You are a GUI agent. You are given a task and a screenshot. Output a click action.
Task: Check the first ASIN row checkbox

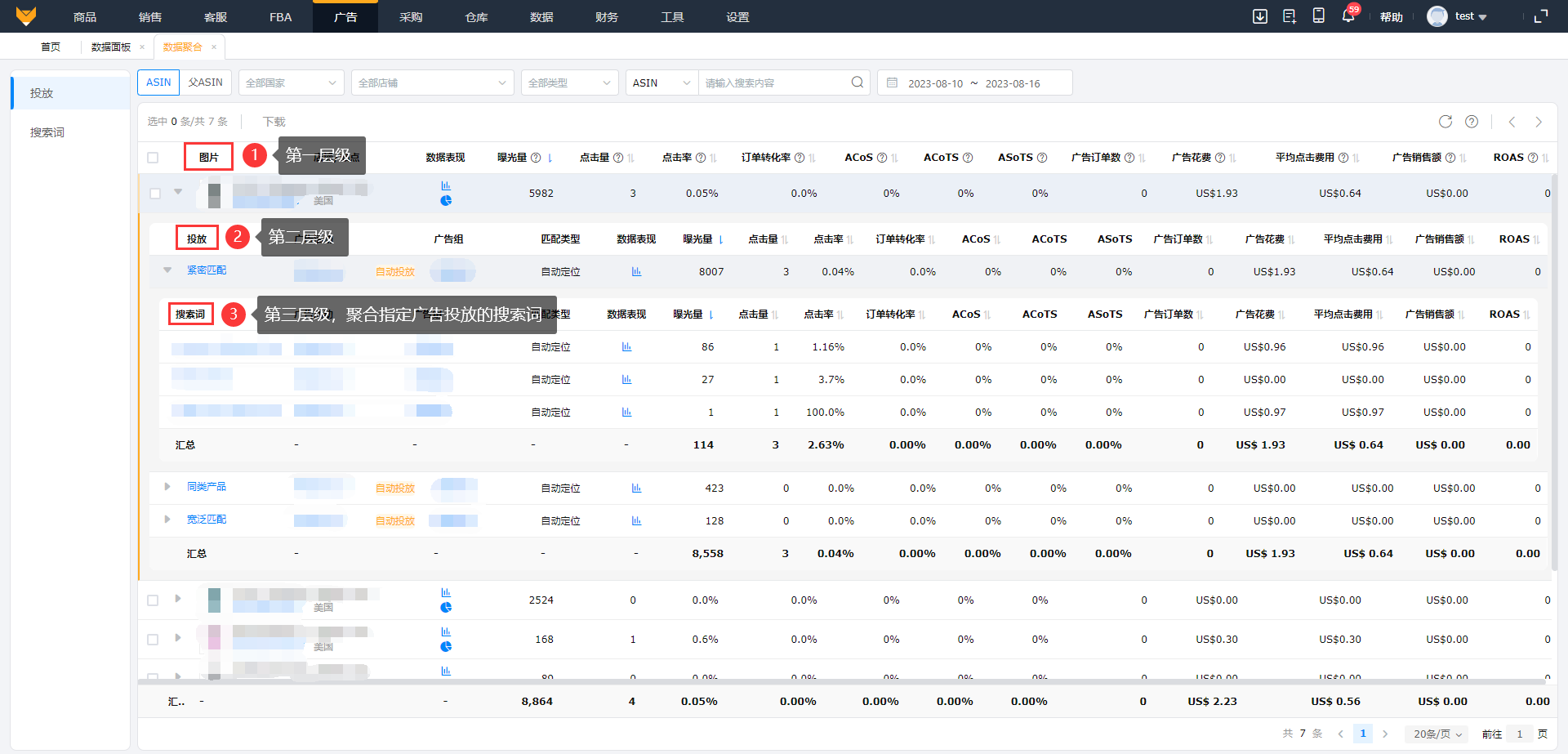[x=155, y=194]
